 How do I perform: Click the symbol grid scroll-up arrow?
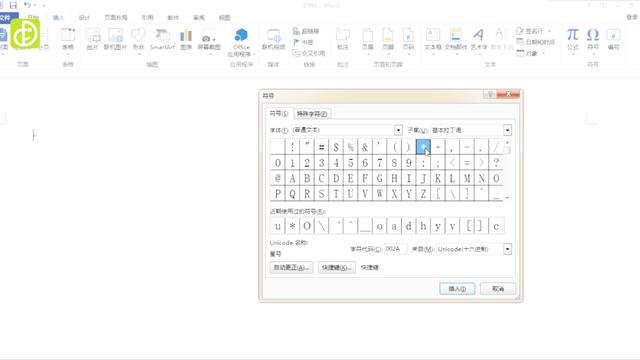[x=507, y=142]
